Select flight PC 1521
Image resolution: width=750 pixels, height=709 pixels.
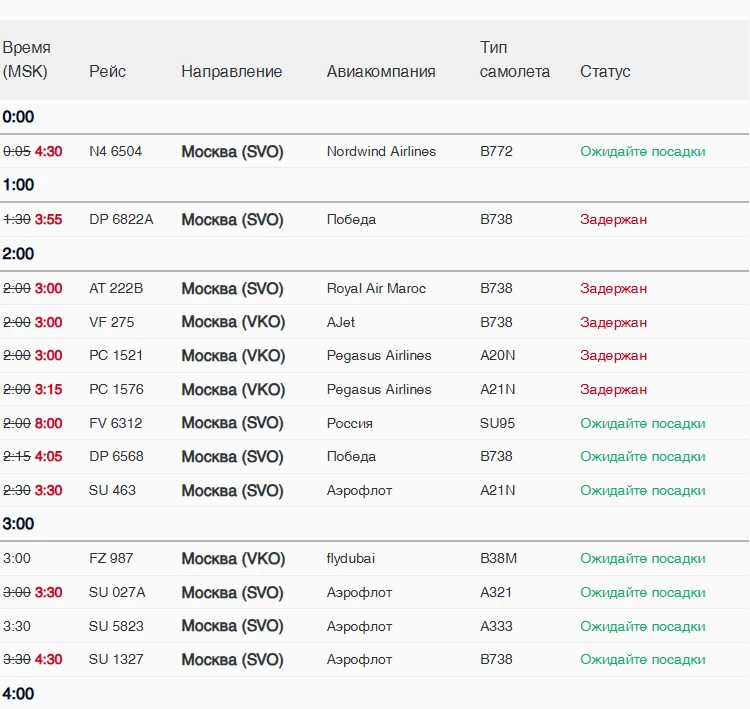[x=116, y=355]
